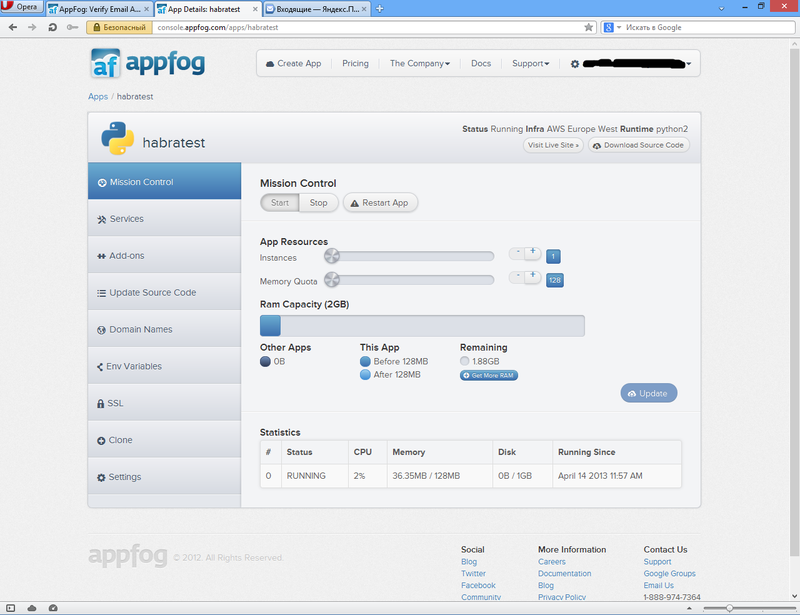This screenshot has height=615, width=800.
Task: Click the Memory Quota slider handle
Action: pos(332,279)
